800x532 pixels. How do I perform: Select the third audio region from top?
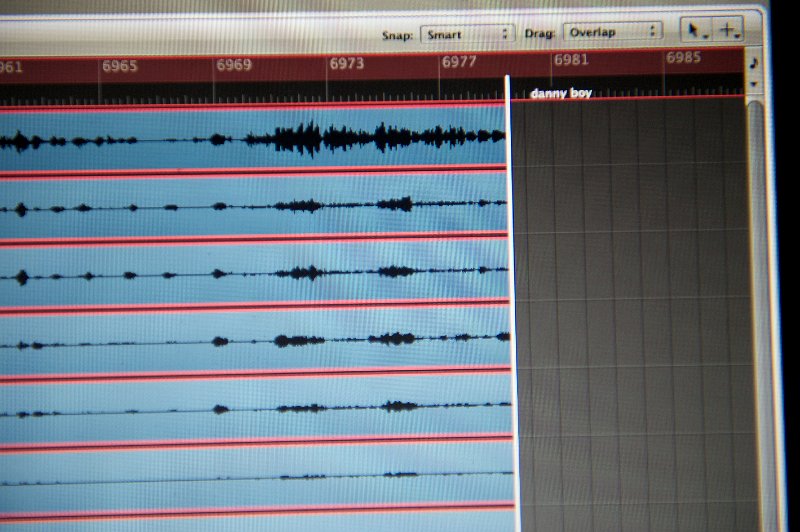[254, 274]
